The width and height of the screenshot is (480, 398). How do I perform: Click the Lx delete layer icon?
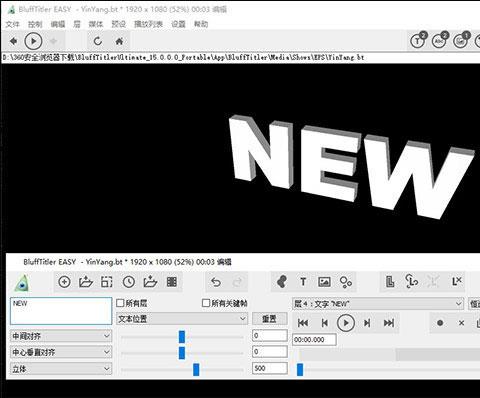tap(456, 282)
